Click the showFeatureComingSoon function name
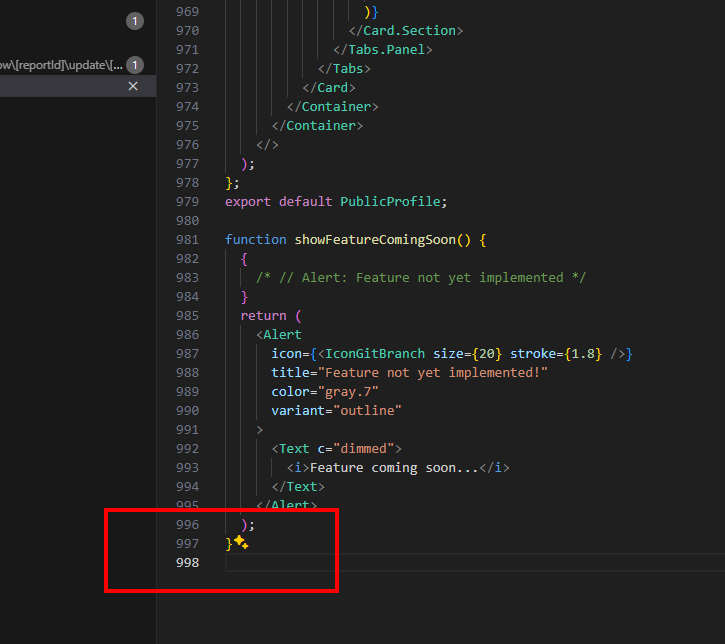Screen dimensions: 725x644 (x=375, y=239)
